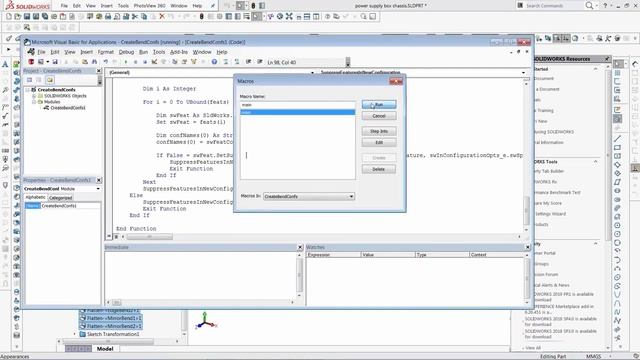Open the VBA Format menu
The image size is (640, 360).
click(106, 52)
